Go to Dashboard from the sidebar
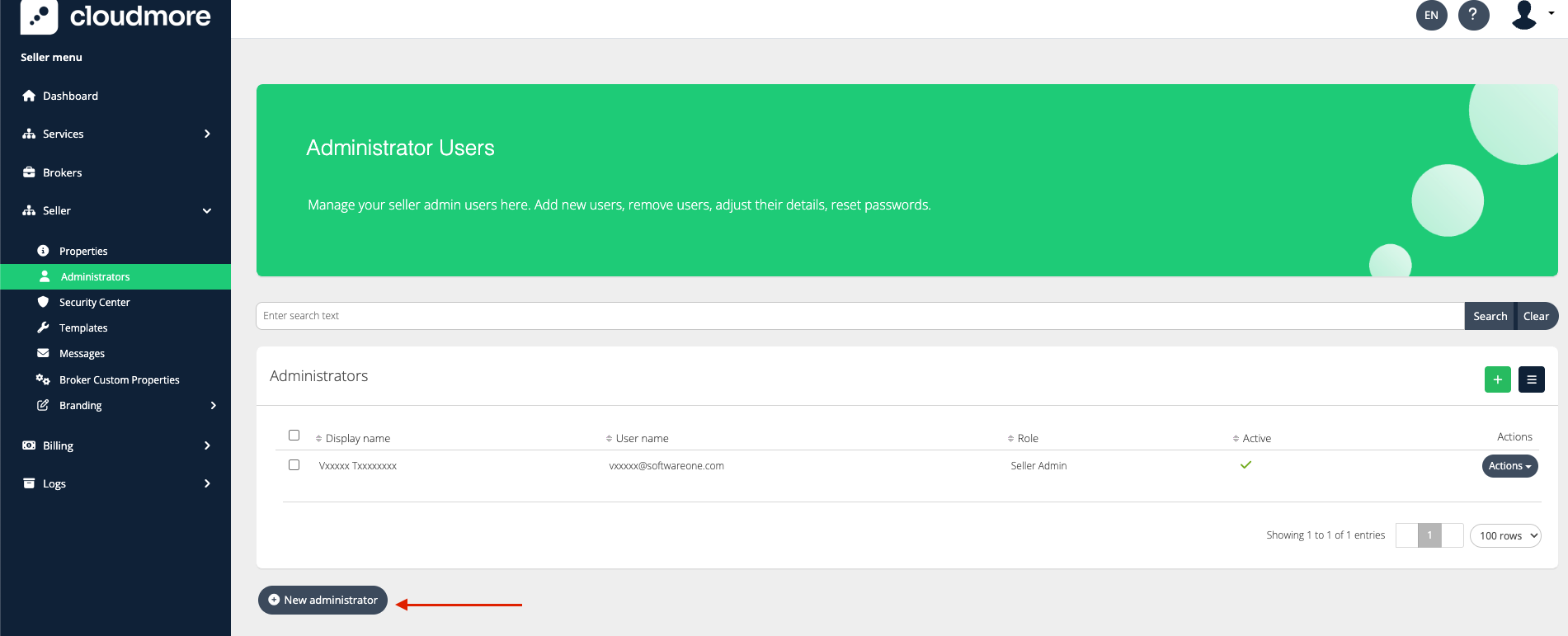This screenshot has height=636, width=1568. (x=70, y=96)
